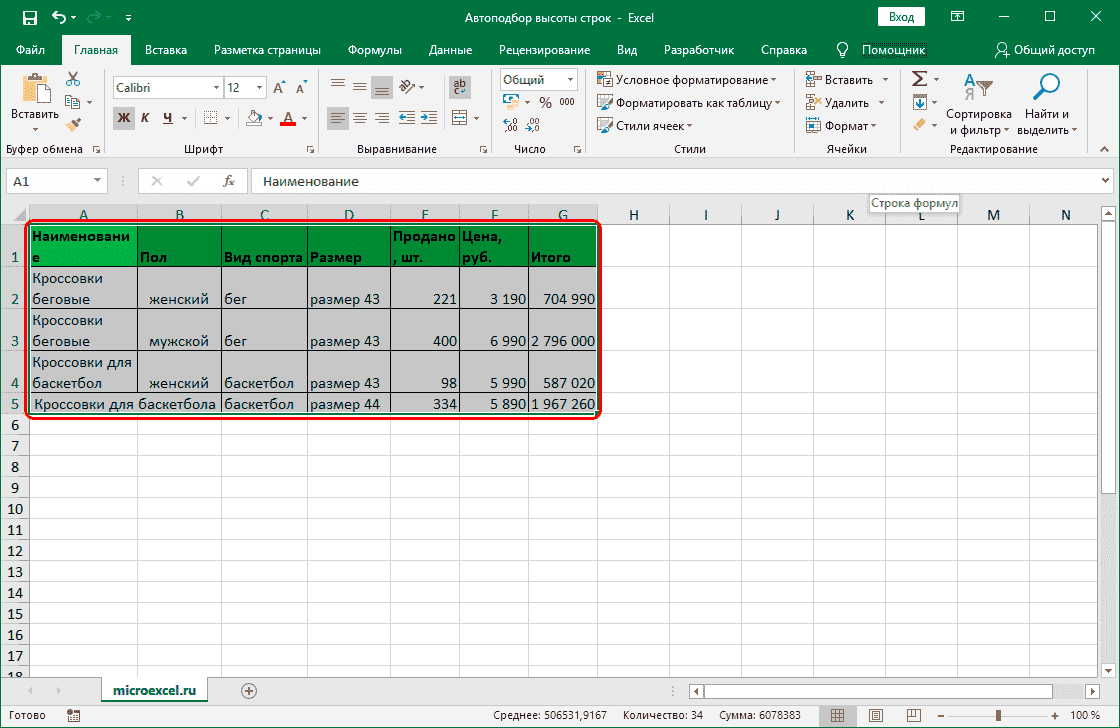Select the Format Painter brush icon
Viewport: 1120px width, 728px height.
73,124
